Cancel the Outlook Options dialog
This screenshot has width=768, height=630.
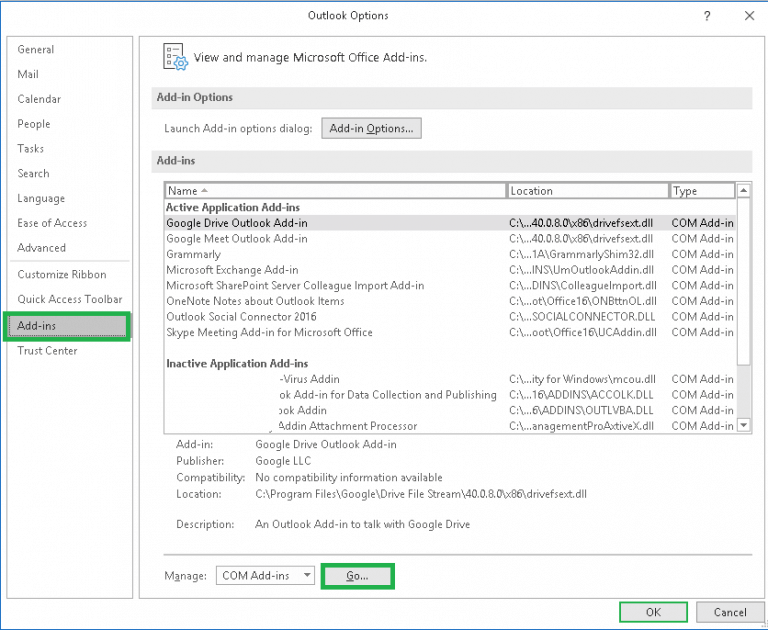[730, 612]
